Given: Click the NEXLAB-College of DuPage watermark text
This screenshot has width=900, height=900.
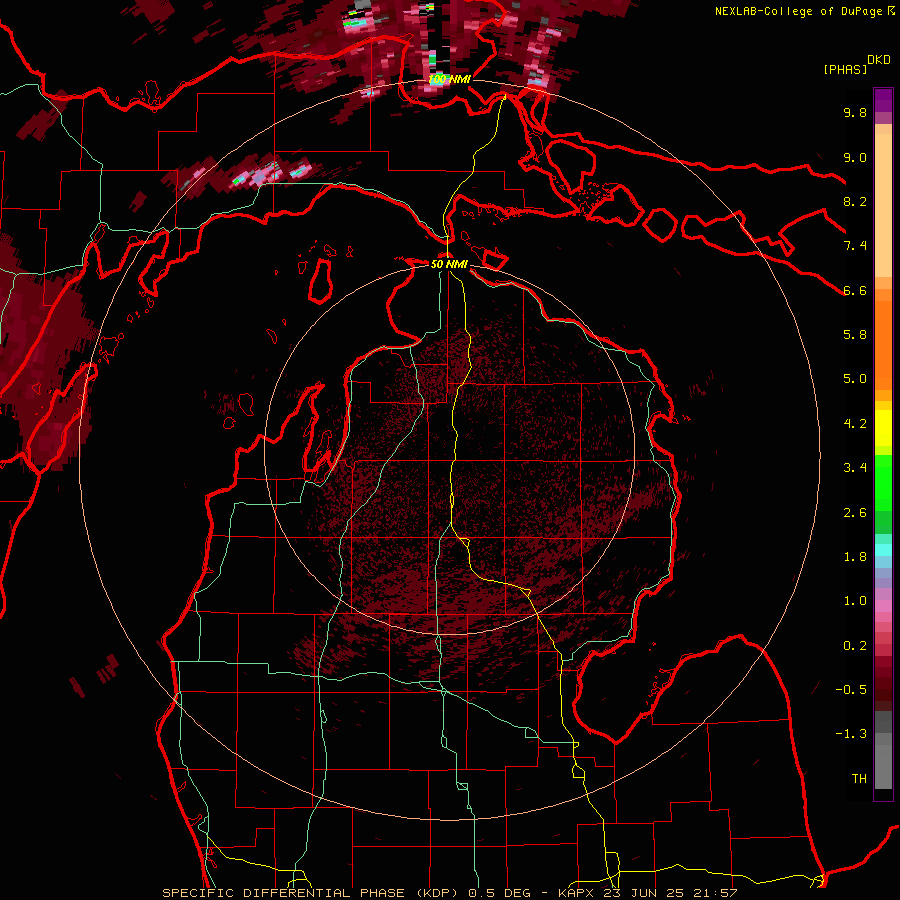Looking at the screenshot, I should coord(800,11).
